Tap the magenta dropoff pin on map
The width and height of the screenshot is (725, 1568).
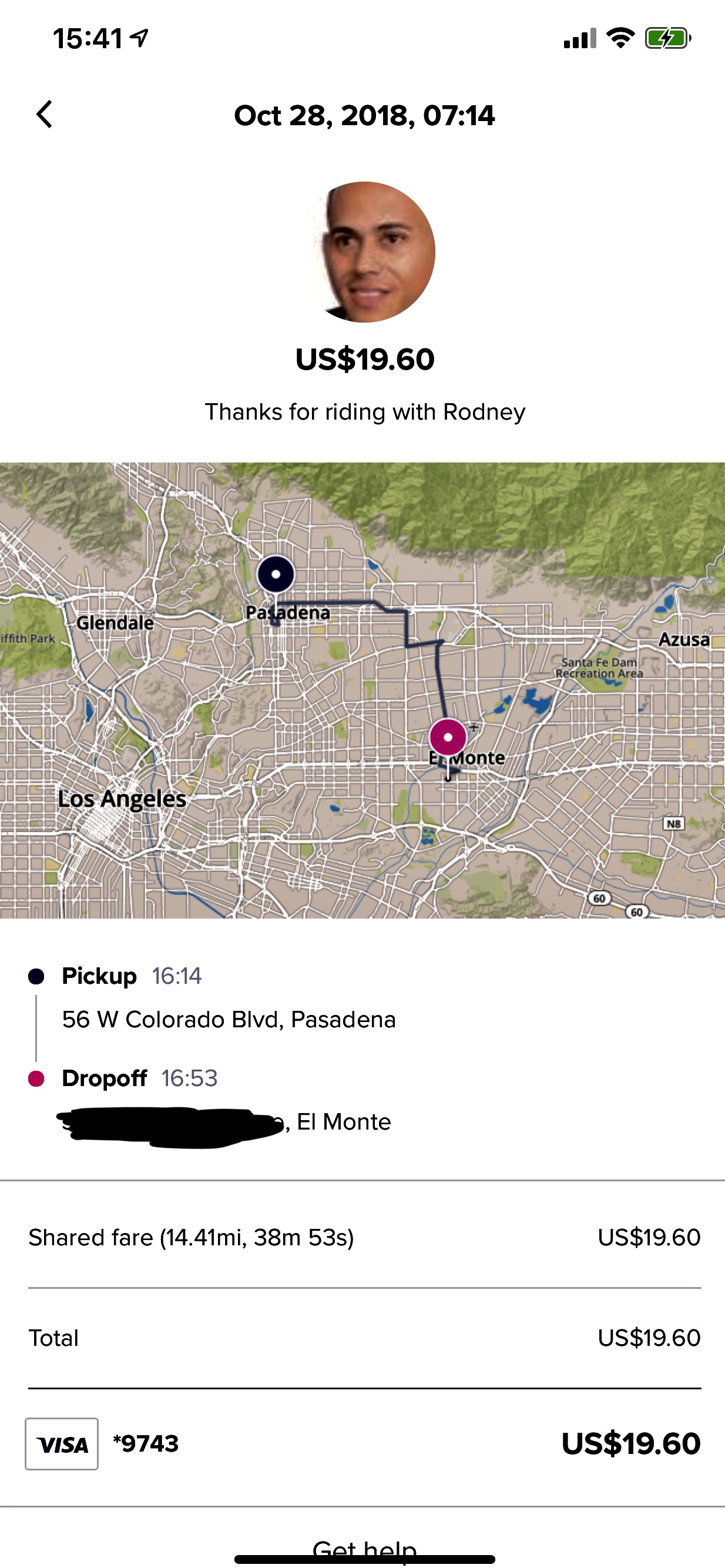[448, 737]
